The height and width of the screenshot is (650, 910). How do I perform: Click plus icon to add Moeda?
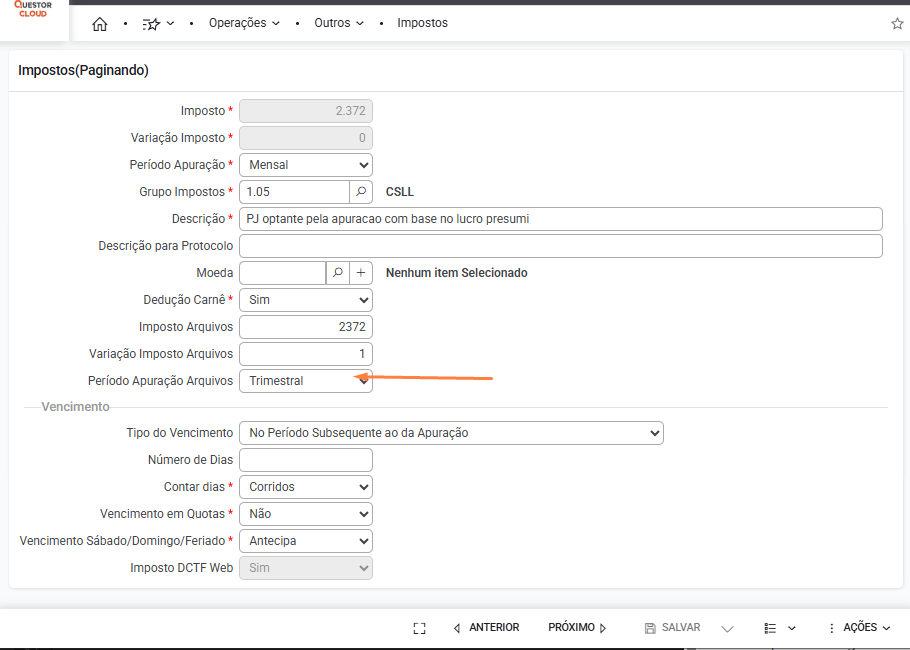(361, 272)
